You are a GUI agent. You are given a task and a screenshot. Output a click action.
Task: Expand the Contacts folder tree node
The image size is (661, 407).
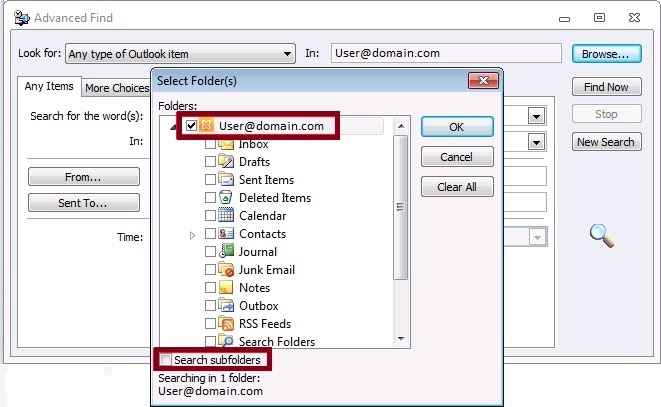coord(192,235)
